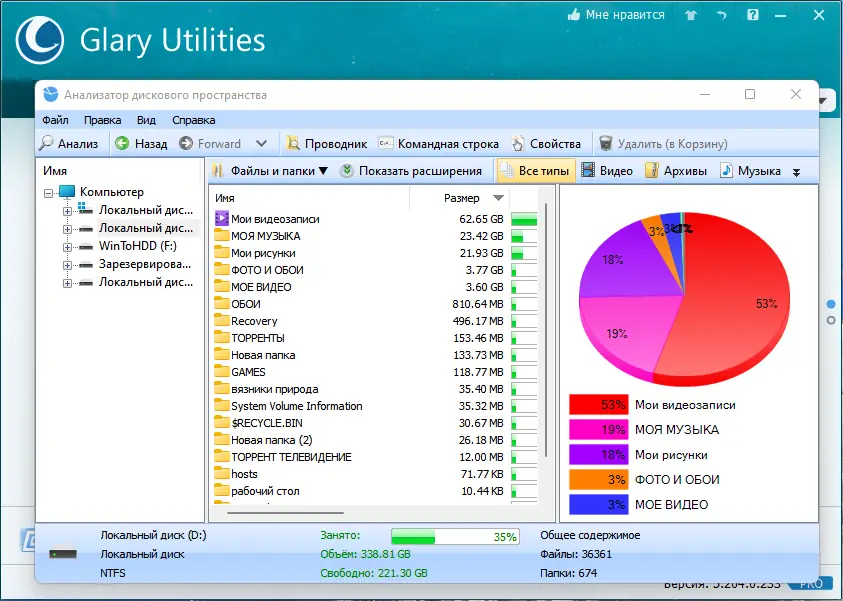The image size is (843, 601).
Task: Toggle Показать расширения
Action: [x=411, y=171]
